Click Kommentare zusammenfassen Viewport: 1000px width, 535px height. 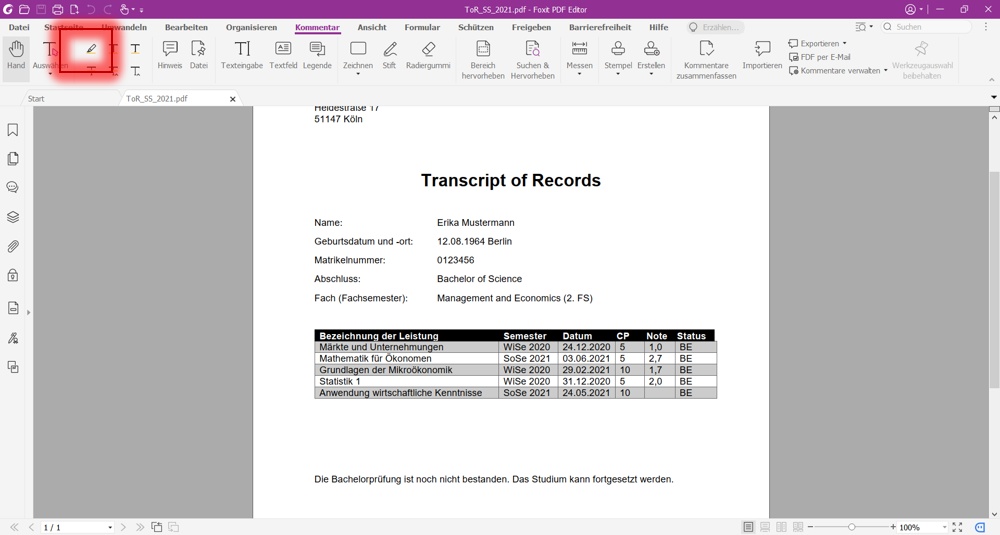(x=706, y=60)
